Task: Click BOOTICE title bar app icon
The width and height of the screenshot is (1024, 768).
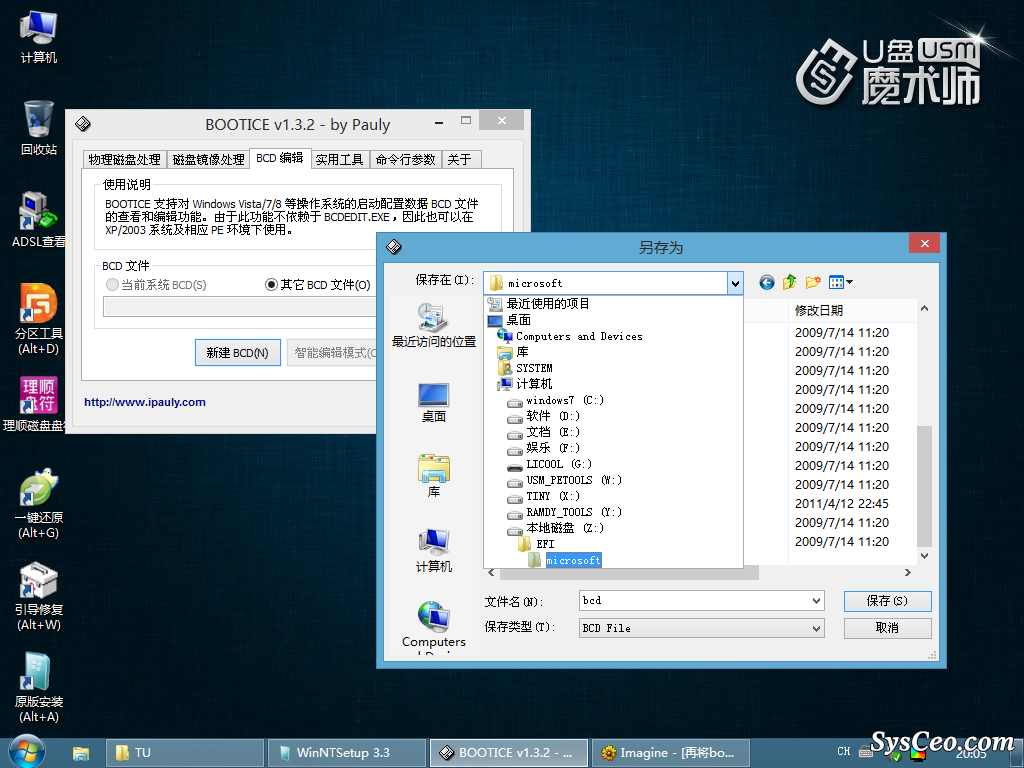Action: [x=83, y=123]
